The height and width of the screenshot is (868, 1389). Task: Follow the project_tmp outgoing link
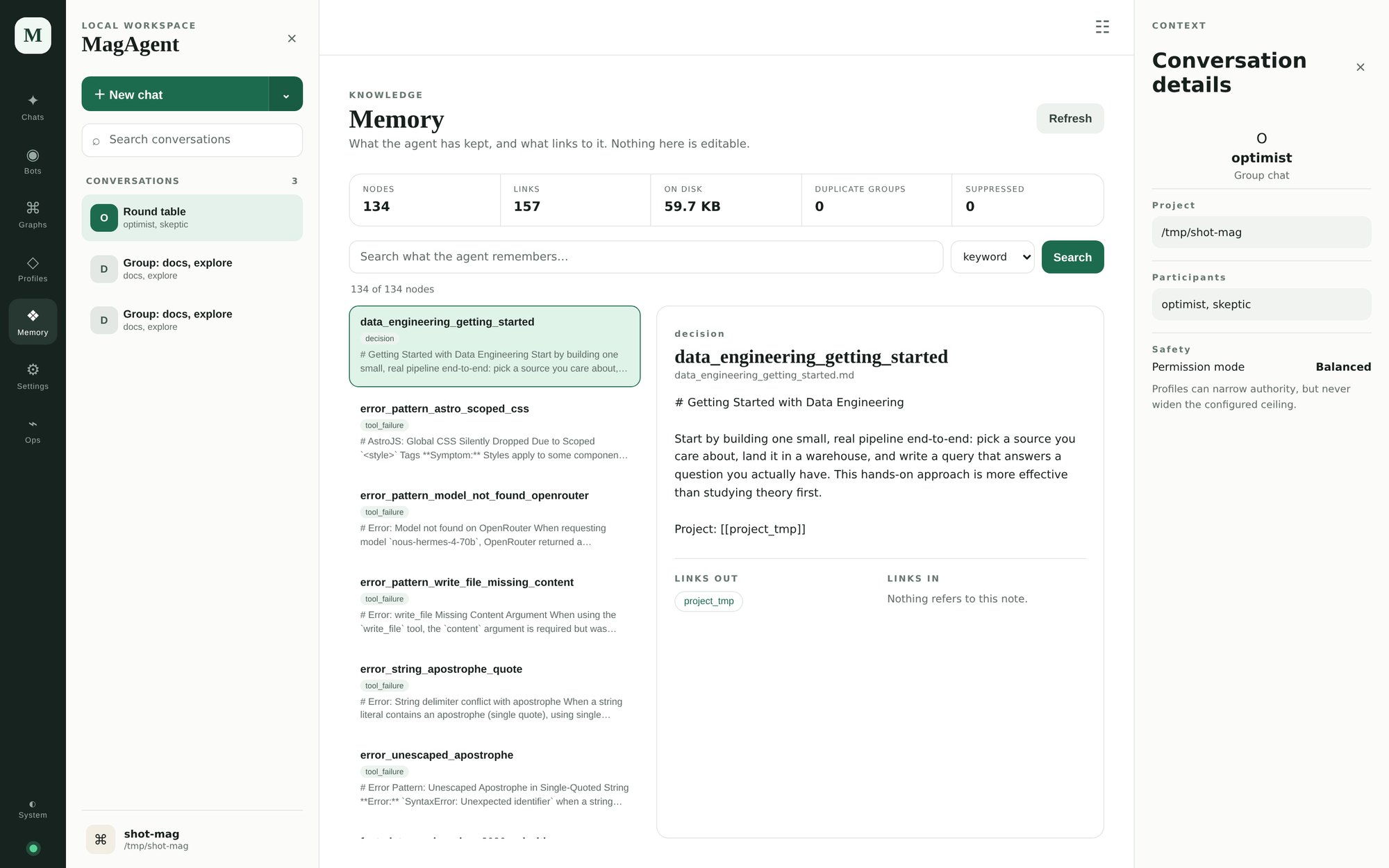pos(708,601)
